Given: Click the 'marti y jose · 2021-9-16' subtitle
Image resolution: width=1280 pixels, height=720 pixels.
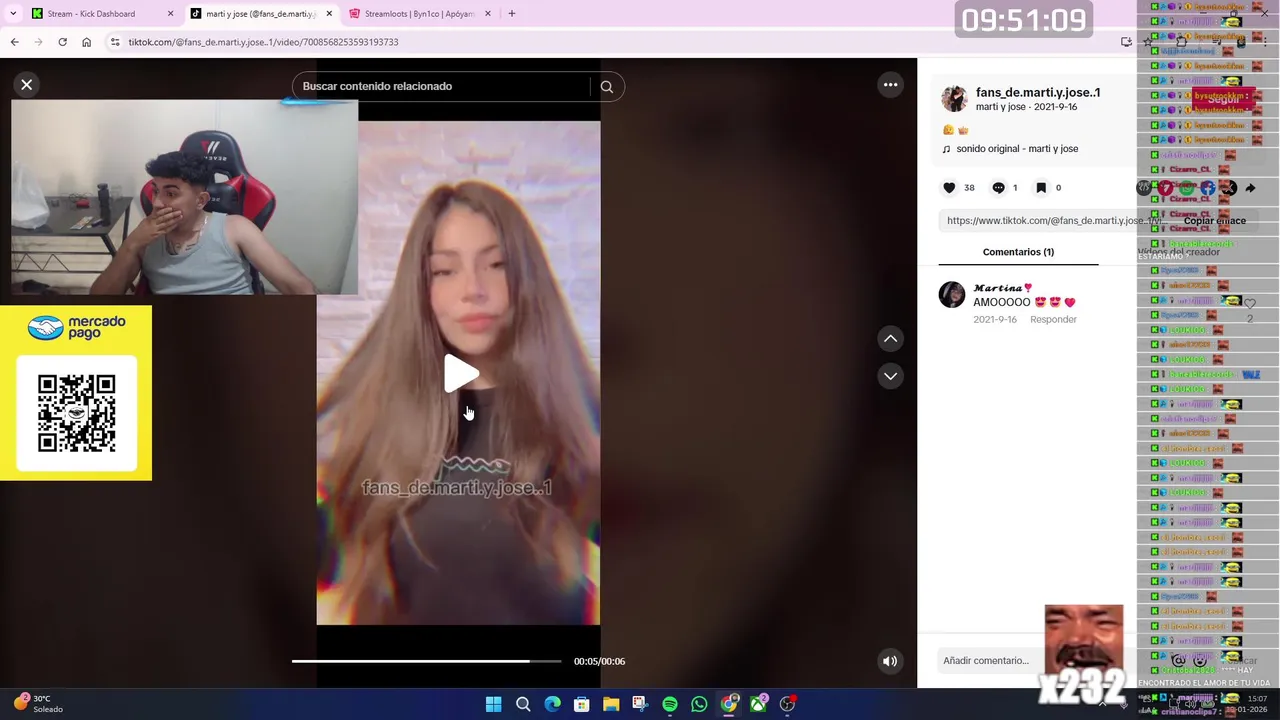Looking at the screenshot, I should click(1026, 107).
